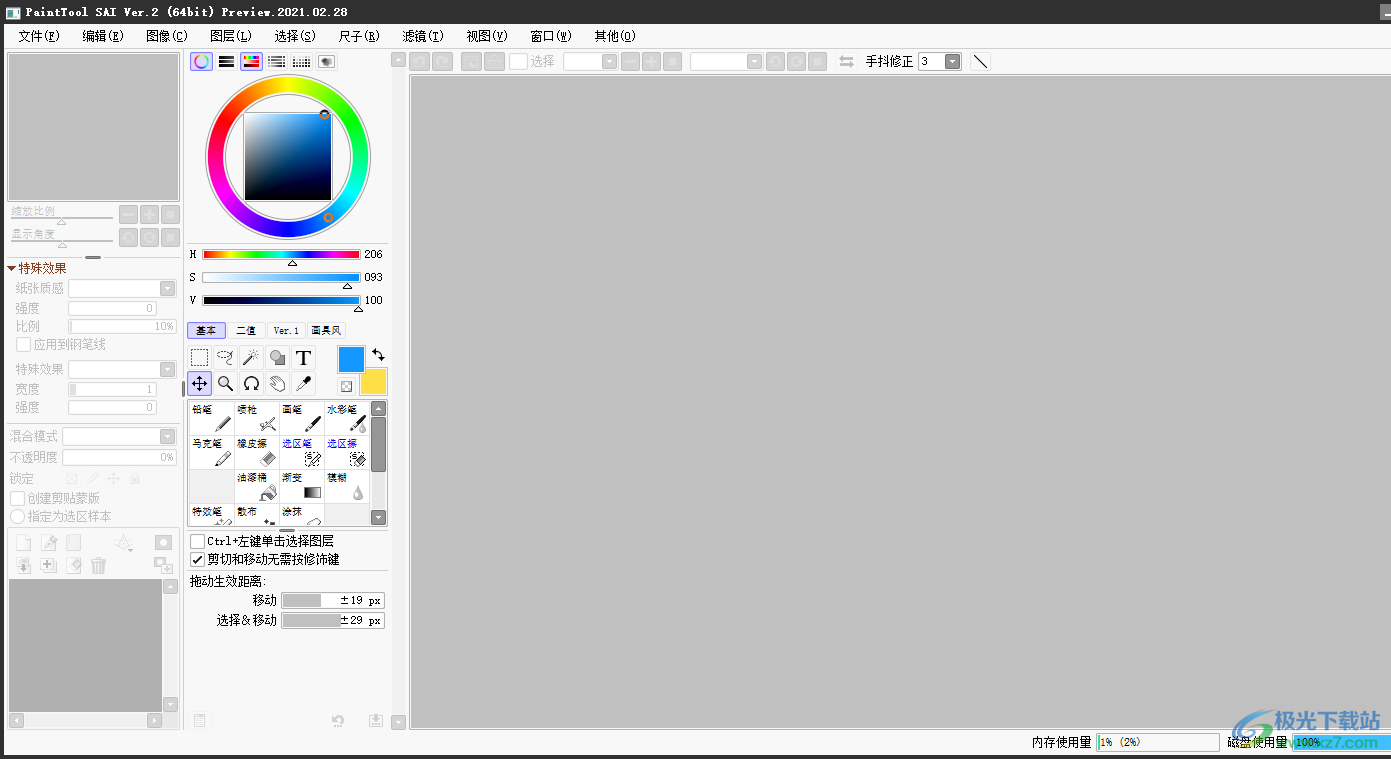Click the transparent color icon
The height and width of the screenshot is (759, 1391).
point(346,386)
